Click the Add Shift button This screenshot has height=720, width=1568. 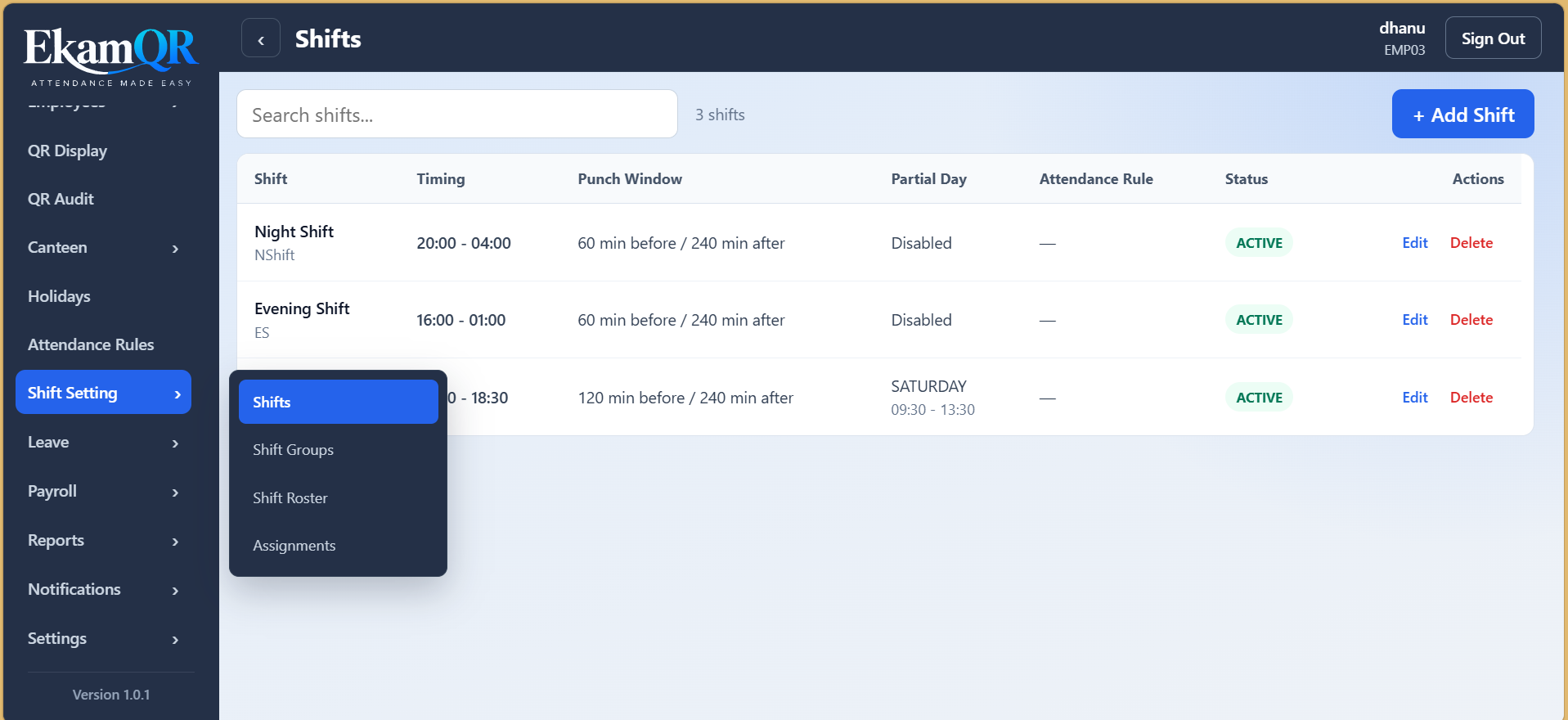(1462, 115)
